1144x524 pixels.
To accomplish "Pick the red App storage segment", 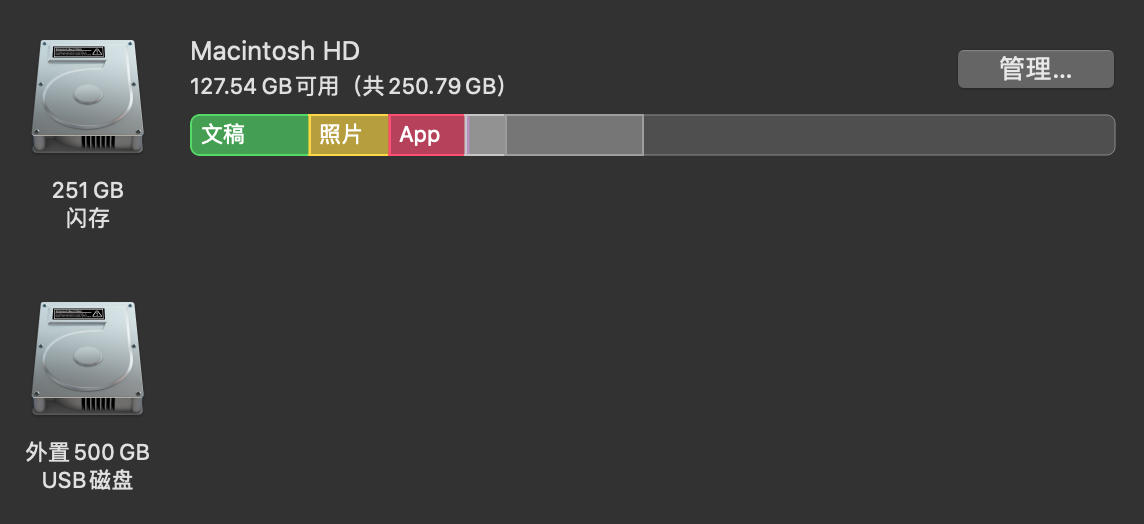I will coord(426,135).
